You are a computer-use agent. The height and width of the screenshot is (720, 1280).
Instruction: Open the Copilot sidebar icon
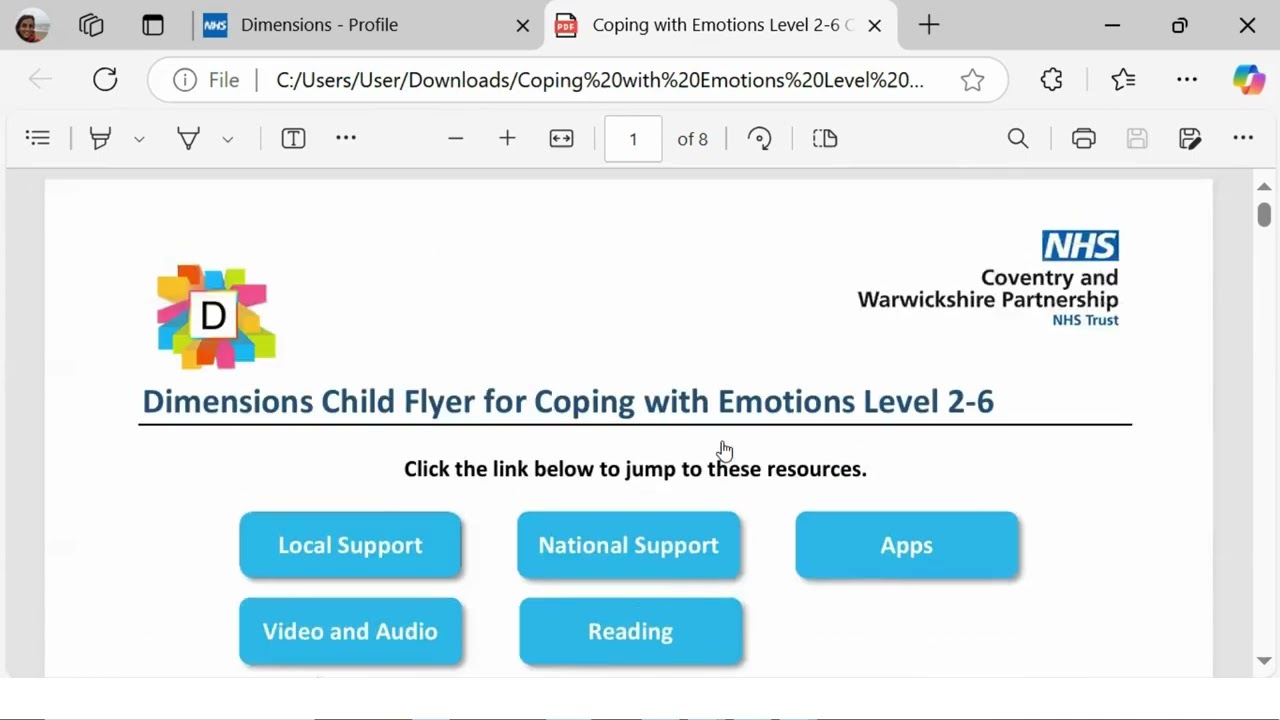pos(1248,80)
